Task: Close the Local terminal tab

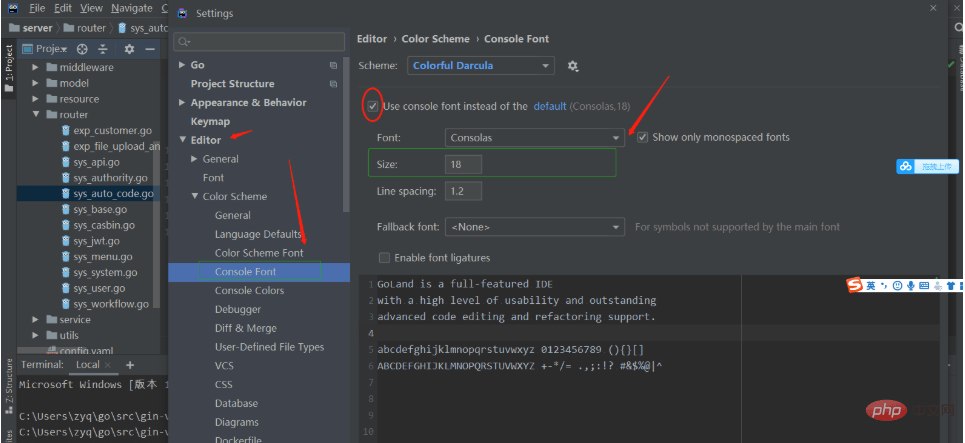Action: [x=108, y=365]
